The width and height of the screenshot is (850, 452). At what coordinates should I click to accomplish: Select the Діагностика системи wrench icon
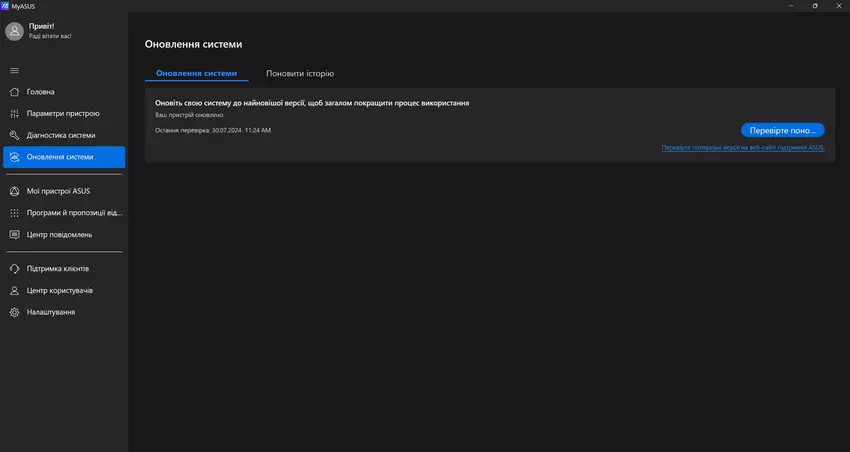tap(14, 135)
